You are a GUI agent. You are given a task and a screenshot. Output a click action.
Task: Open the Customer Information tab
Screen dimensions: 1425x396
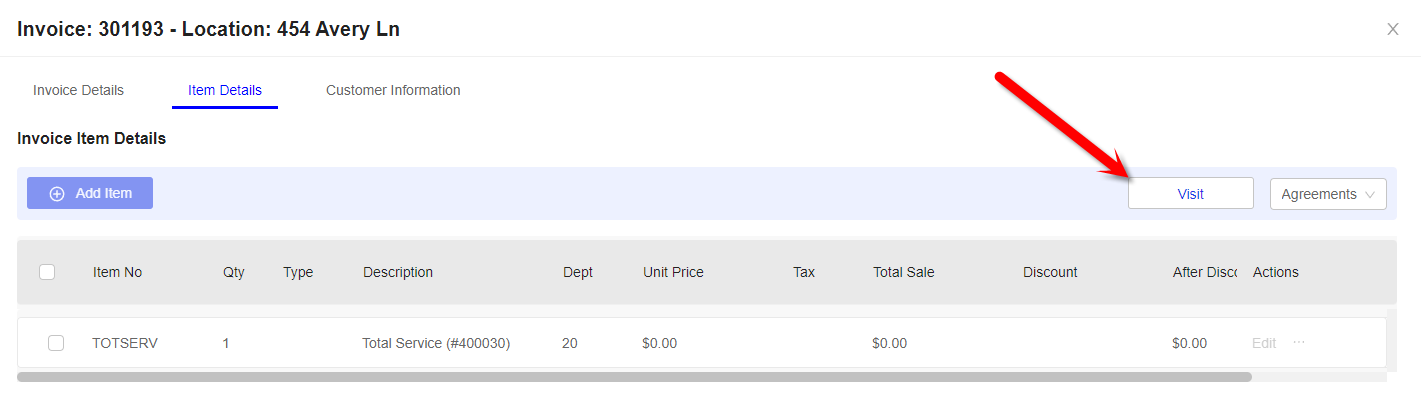click(393, 90)
